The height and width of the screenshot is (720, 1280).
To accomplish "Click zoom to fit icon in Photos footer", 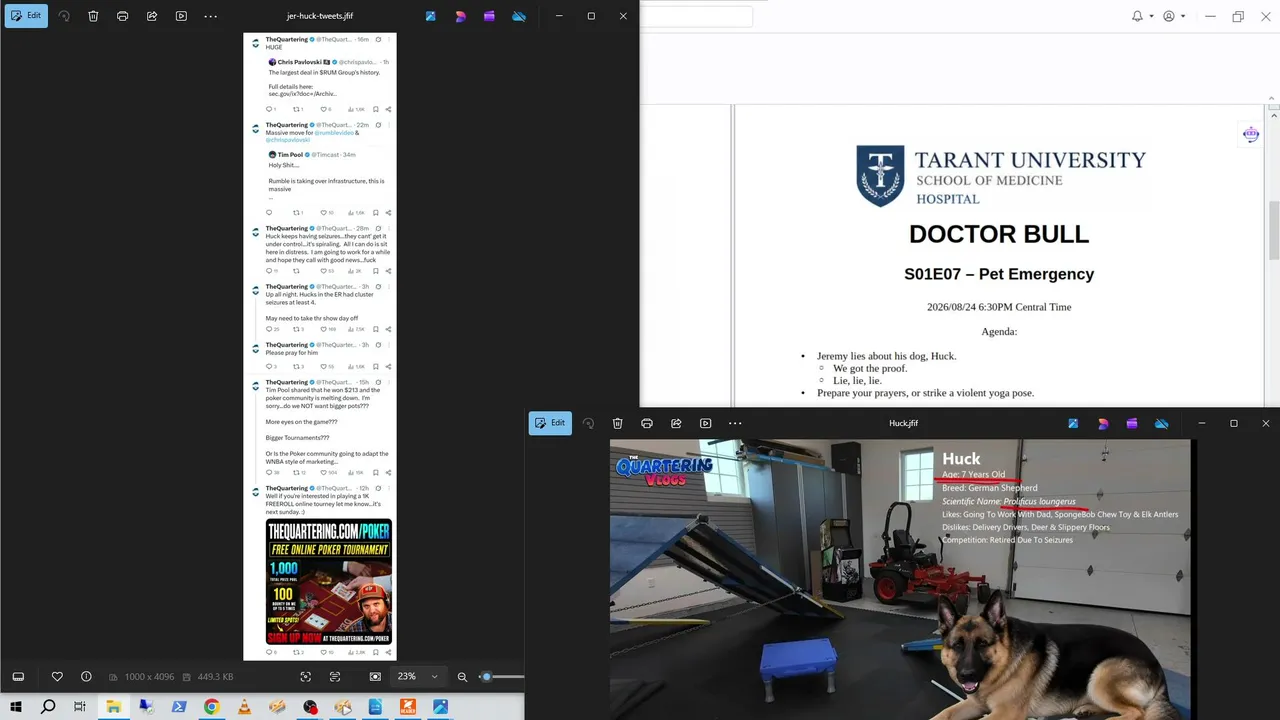I will point(375,677).
